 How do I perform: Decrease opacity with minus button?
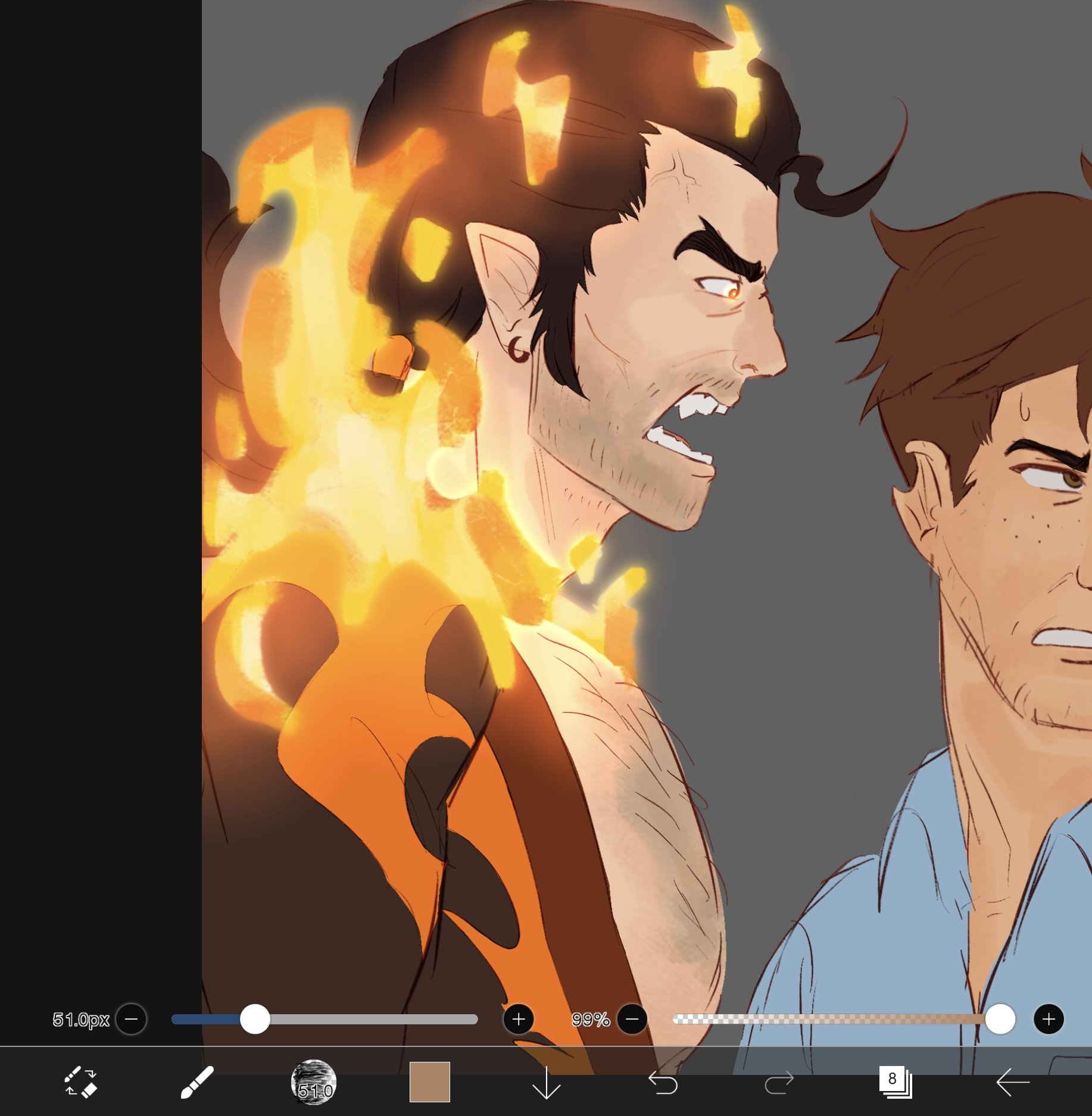[632, 1019]
